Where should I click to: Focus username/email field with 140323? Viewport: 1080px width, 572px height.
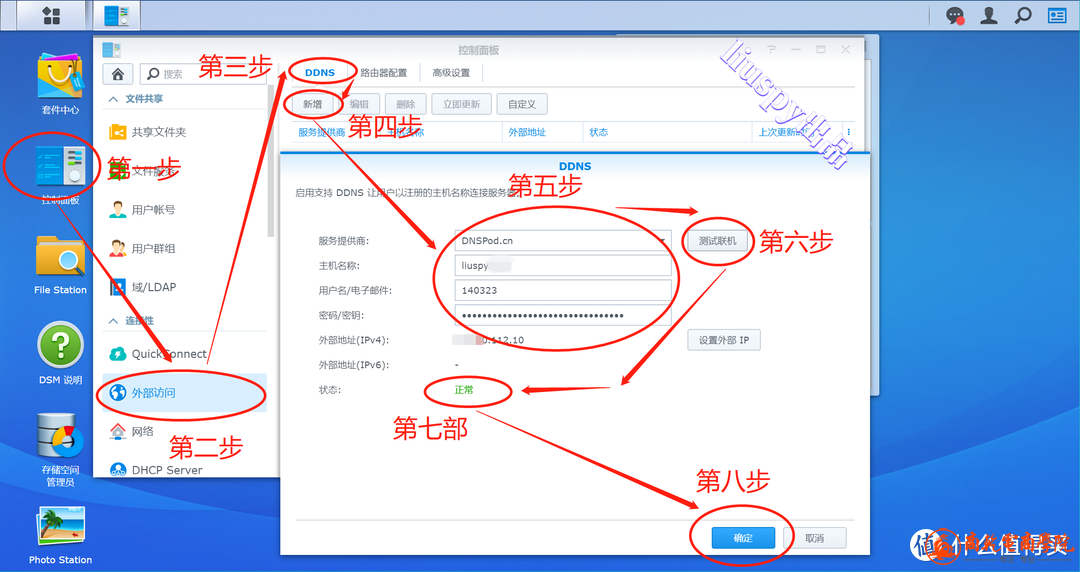tap(563, 290)
